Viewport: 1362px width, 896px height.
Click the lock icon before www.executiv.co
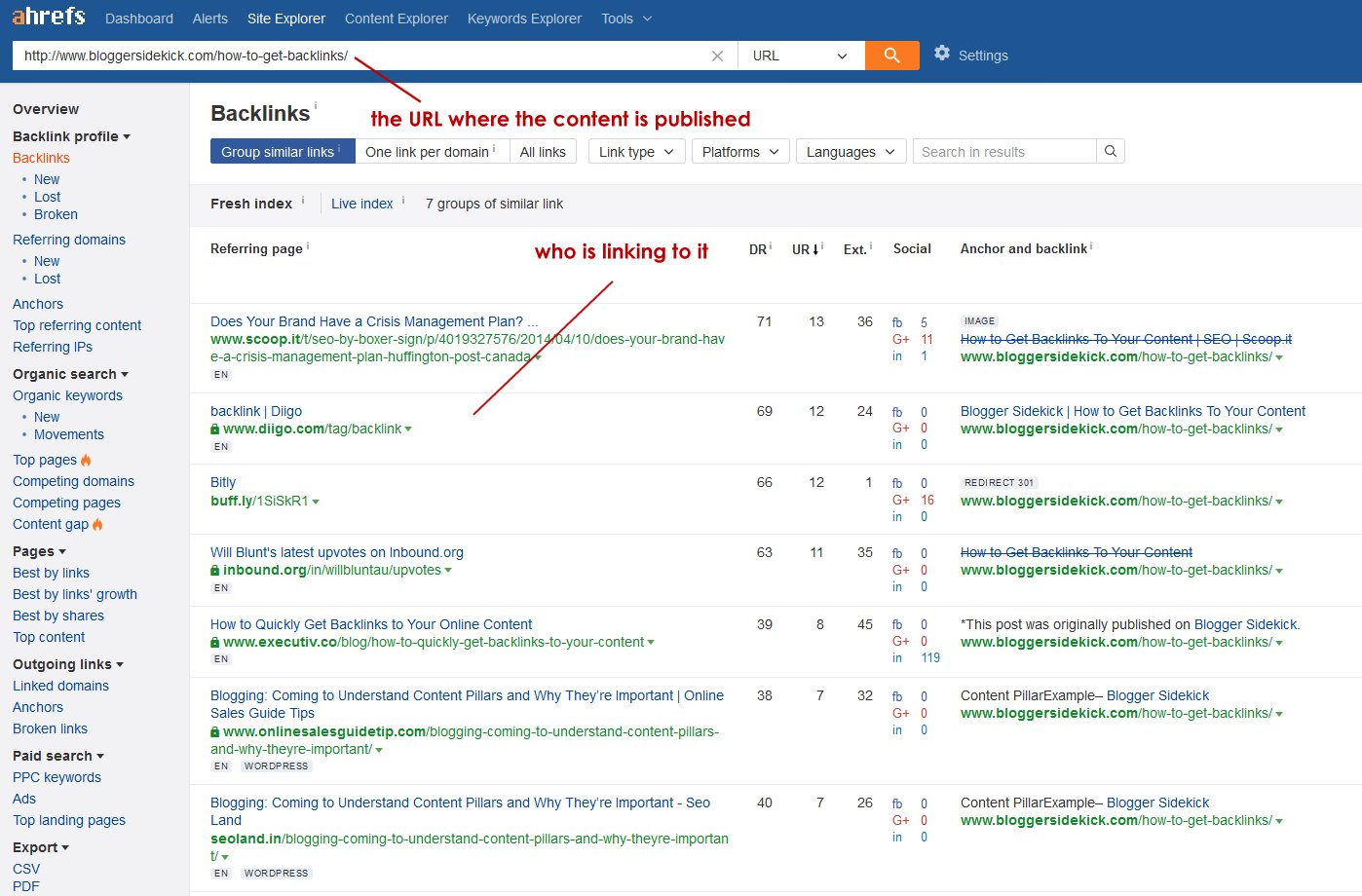[215, 643]
